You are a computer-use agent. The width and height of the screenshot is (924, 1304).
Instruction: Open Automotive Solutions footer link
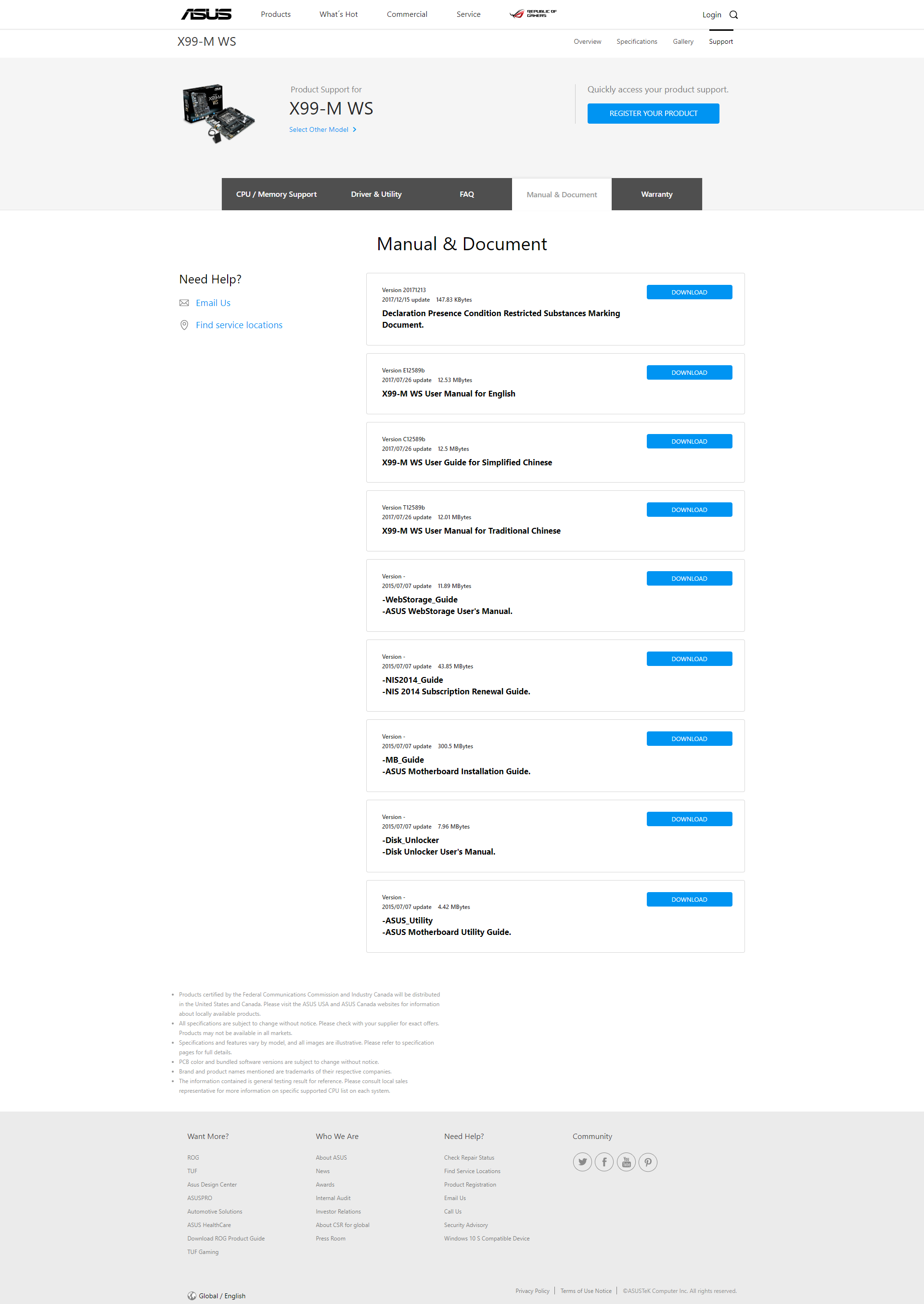[215, 1211]
